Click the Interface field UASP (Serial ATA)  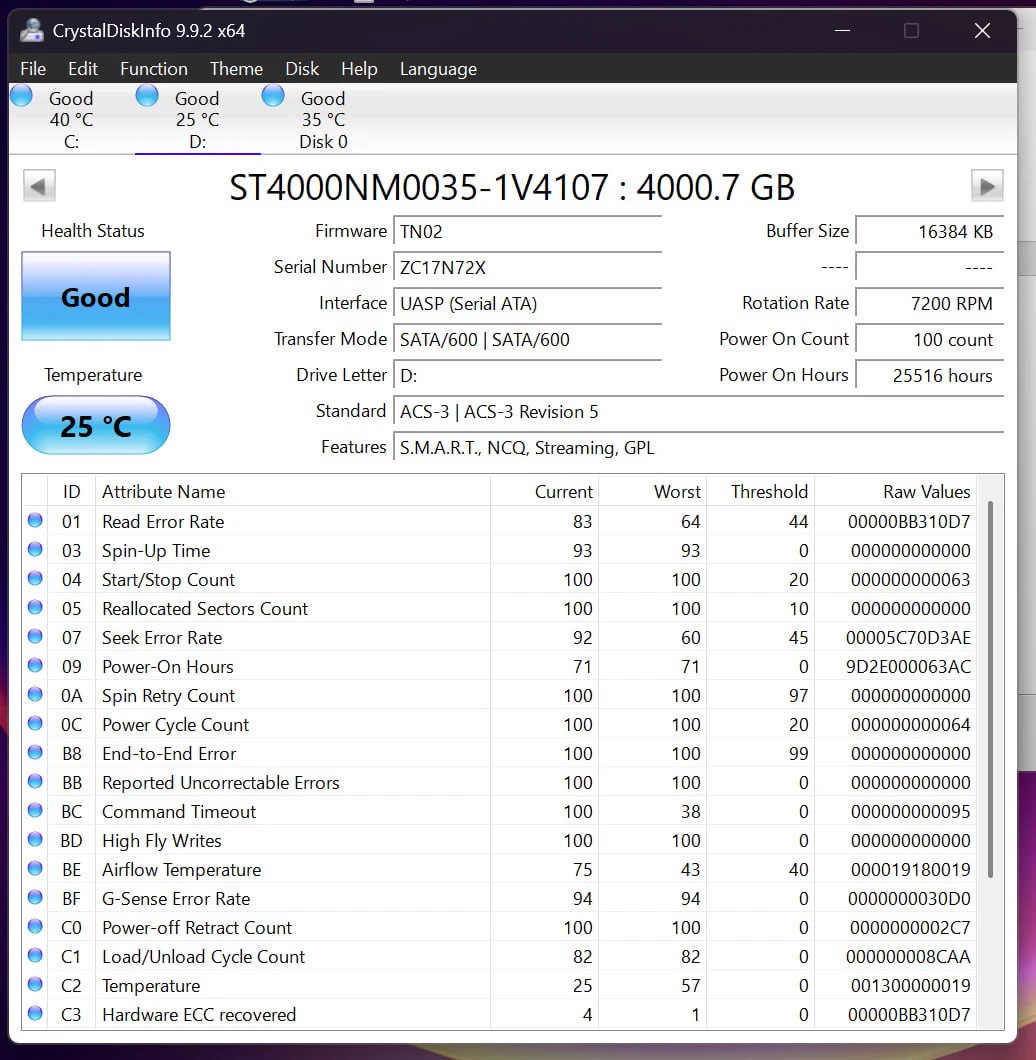pyautogui.click(x=527, y=304)
